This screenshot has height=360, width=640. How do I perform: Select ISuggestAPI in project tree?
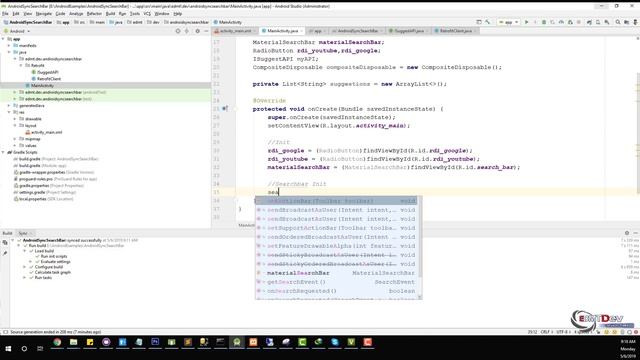tap(47, 72)
